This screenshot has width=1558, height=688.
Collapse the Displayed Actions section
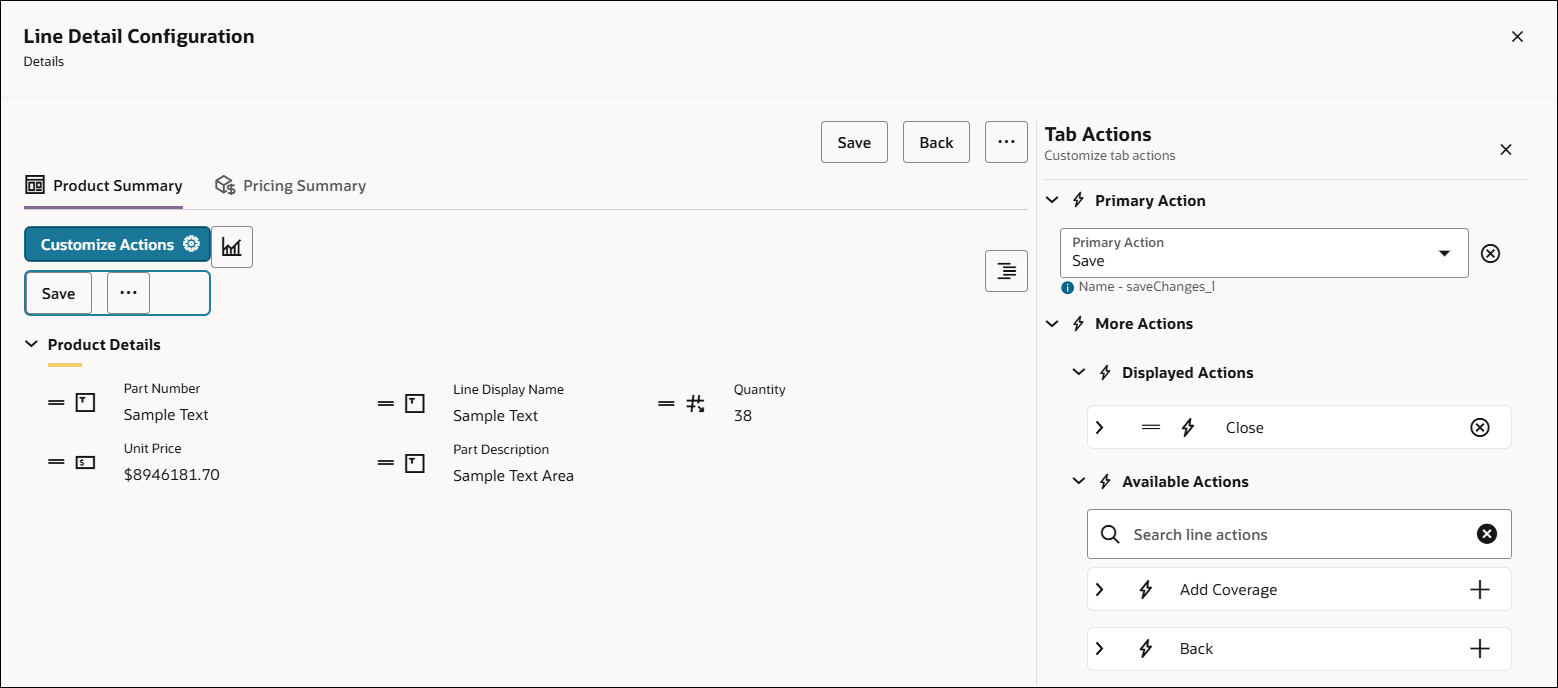(1078, 371)
